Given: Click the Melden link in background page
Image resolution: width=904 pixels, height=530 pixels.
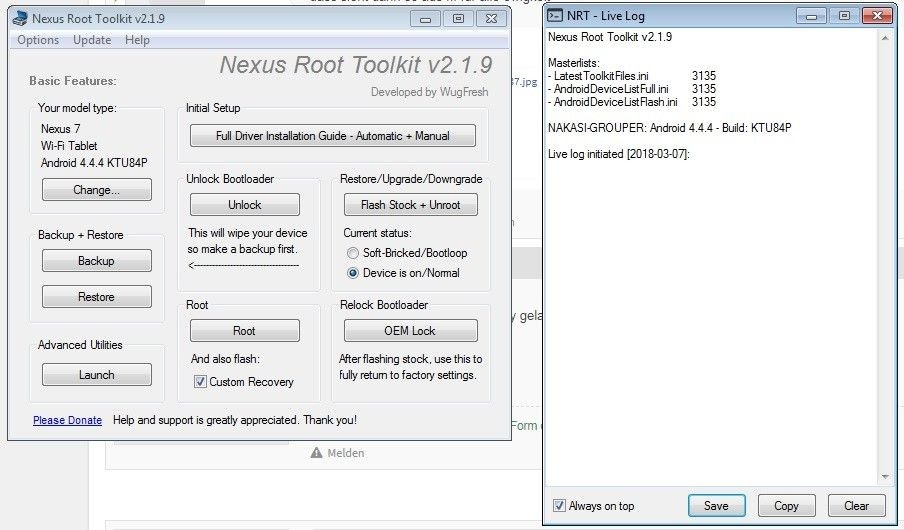Looking at the screenshot, I should (346, 453).
